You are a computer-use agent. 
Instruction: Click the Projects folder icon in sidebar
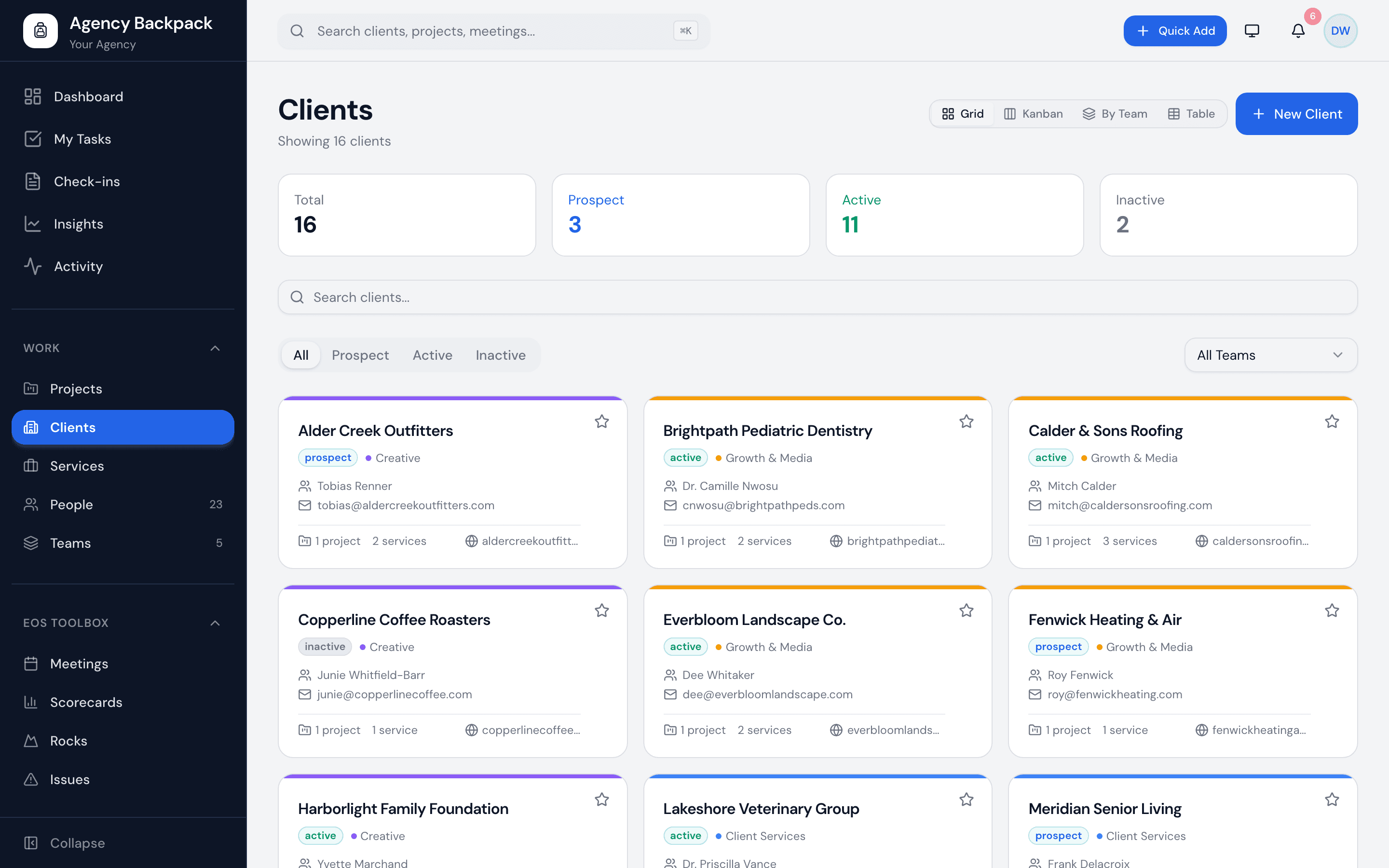[x=31, y=389]
